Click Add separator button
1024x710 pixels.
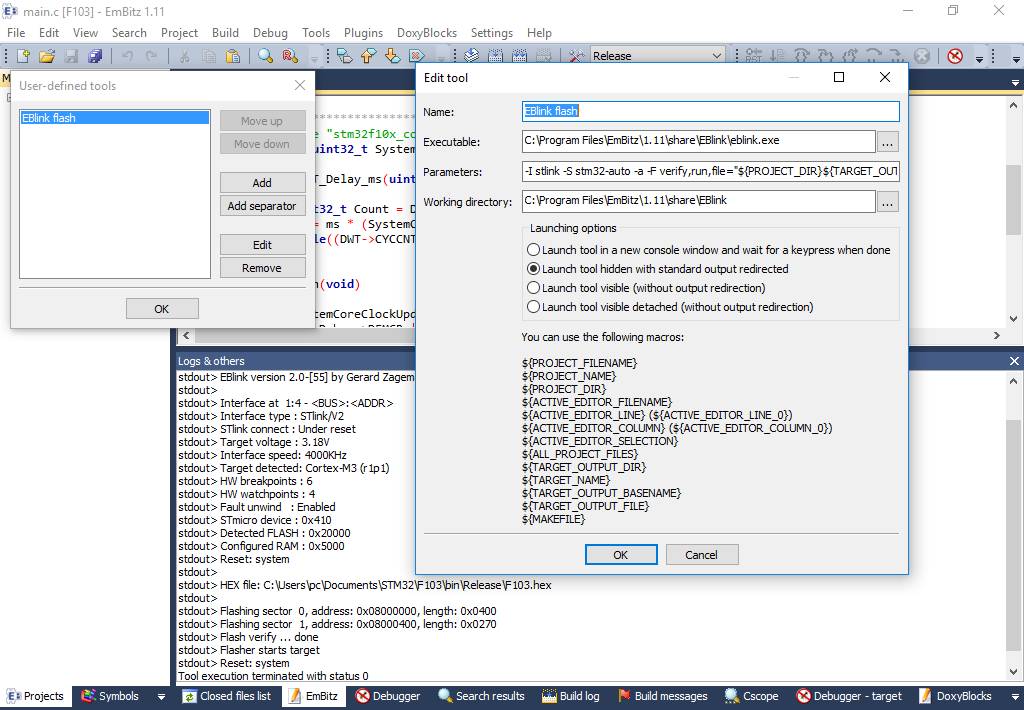[263, 206]
